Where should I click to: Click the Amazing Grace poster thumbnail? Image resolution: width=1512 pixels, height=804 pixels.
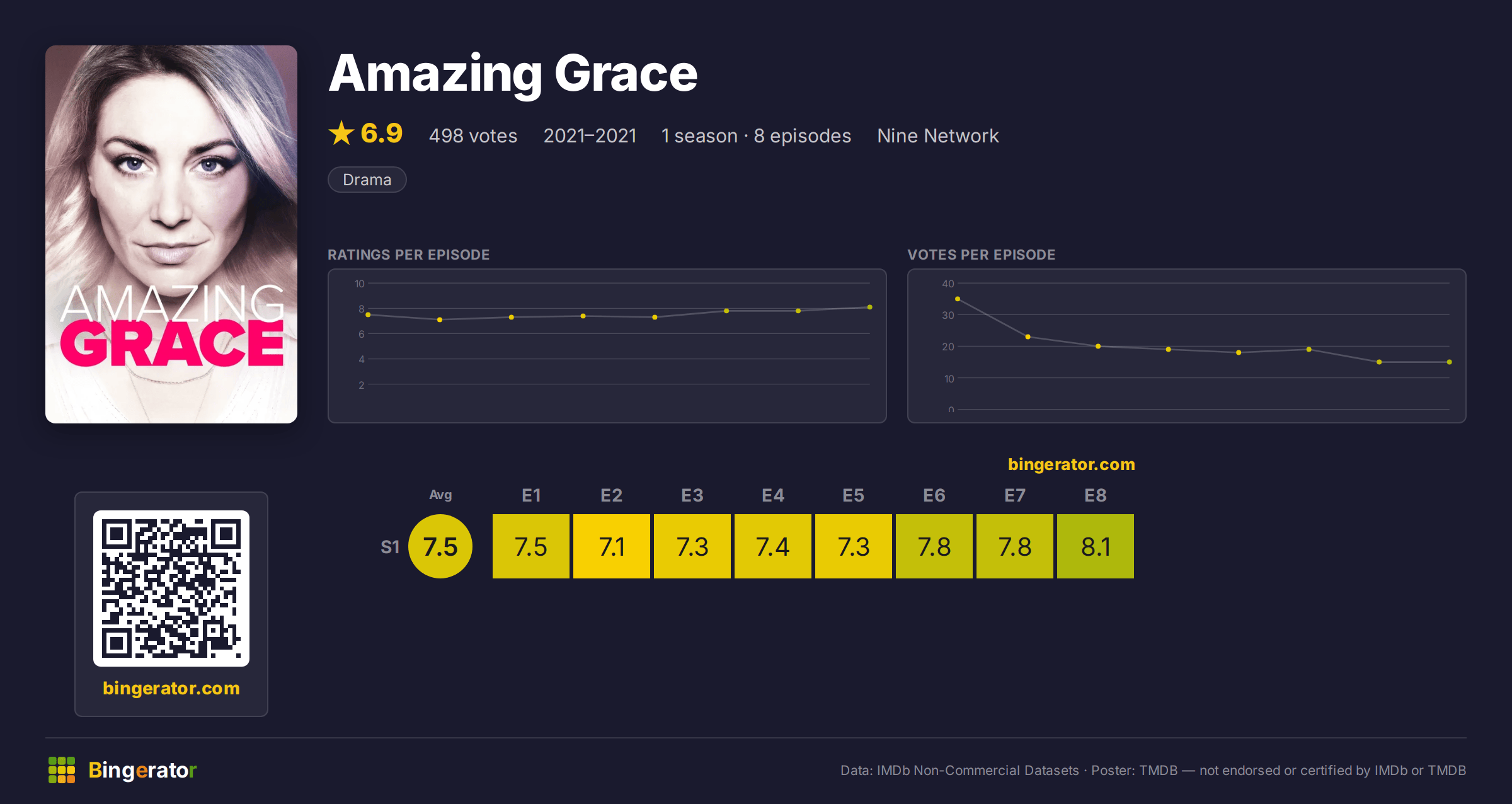[x=171, y=234]
